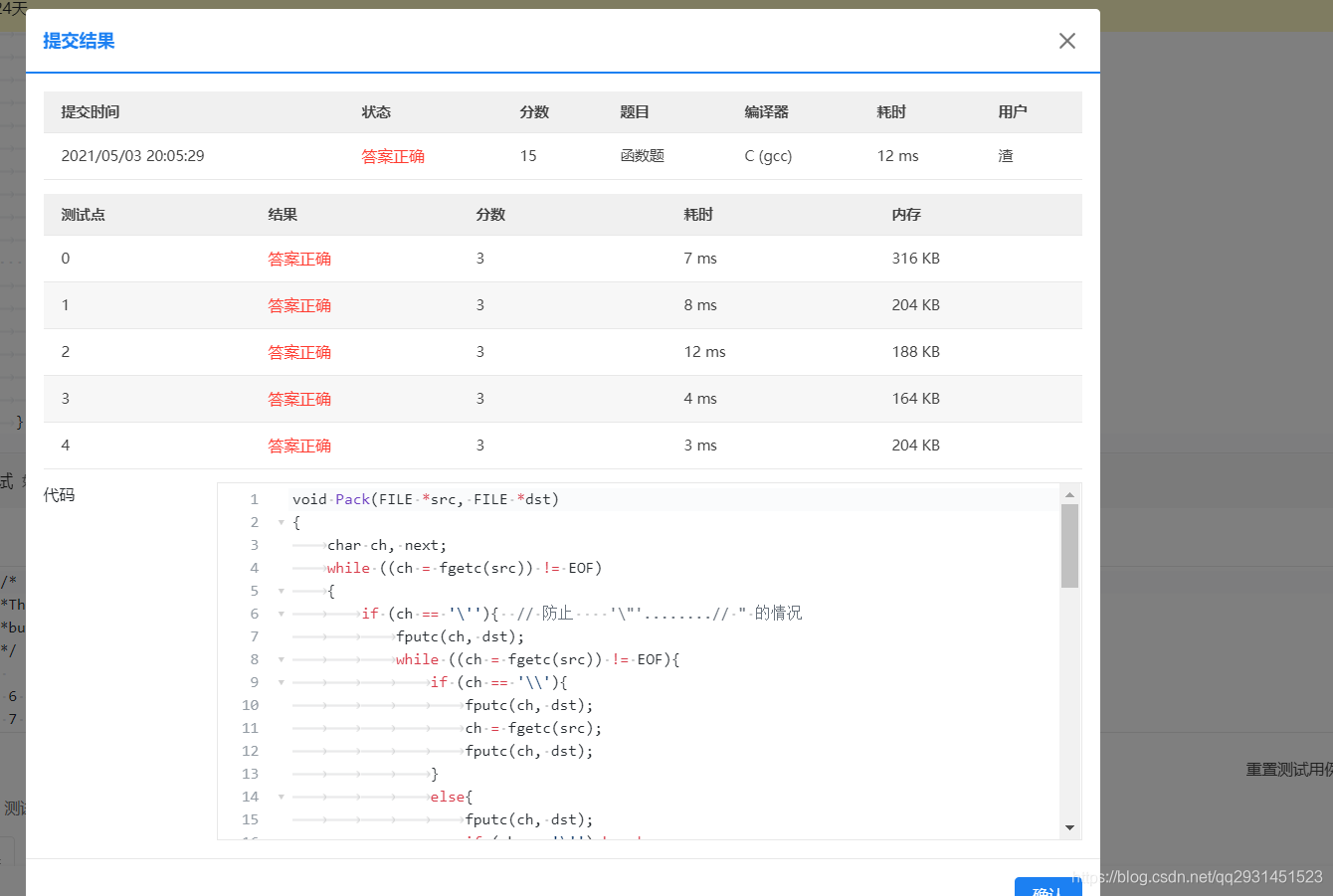
Task: Click 答案正确 result for test point 2
Action: coord(299,351)
